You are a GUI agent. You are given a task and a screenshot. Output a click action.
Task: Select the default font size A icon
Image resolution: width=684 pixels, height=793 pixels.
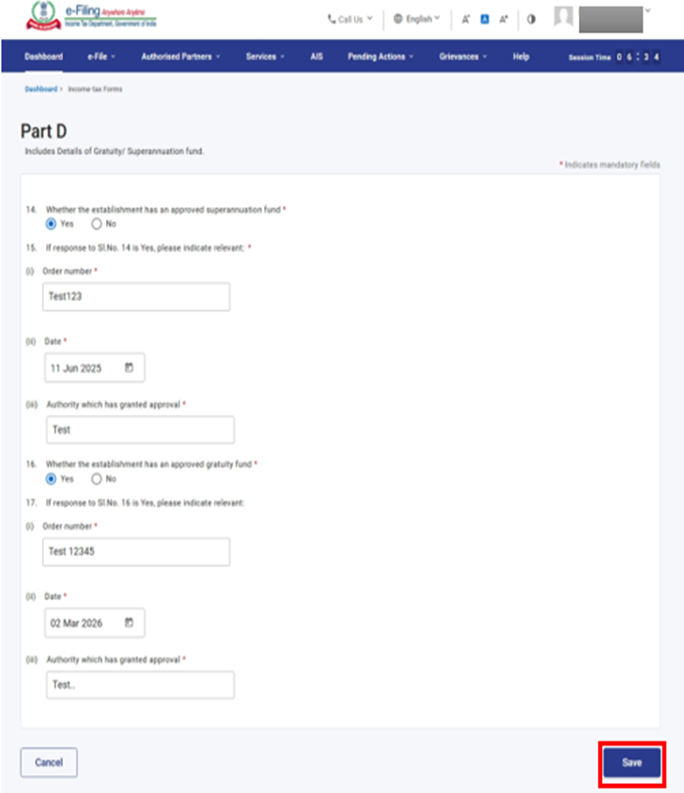[x=485, y=19]
